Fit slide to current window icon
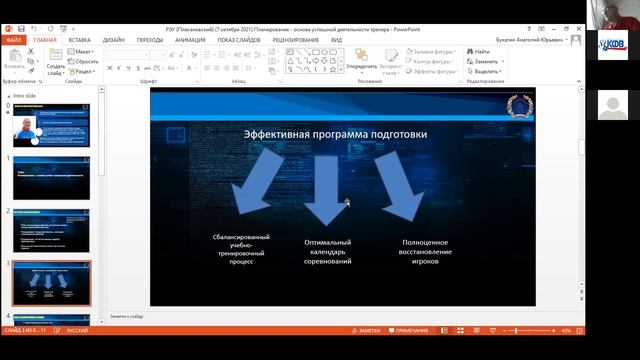The width and height of the screenshot is (640, 360). [580, 331]
